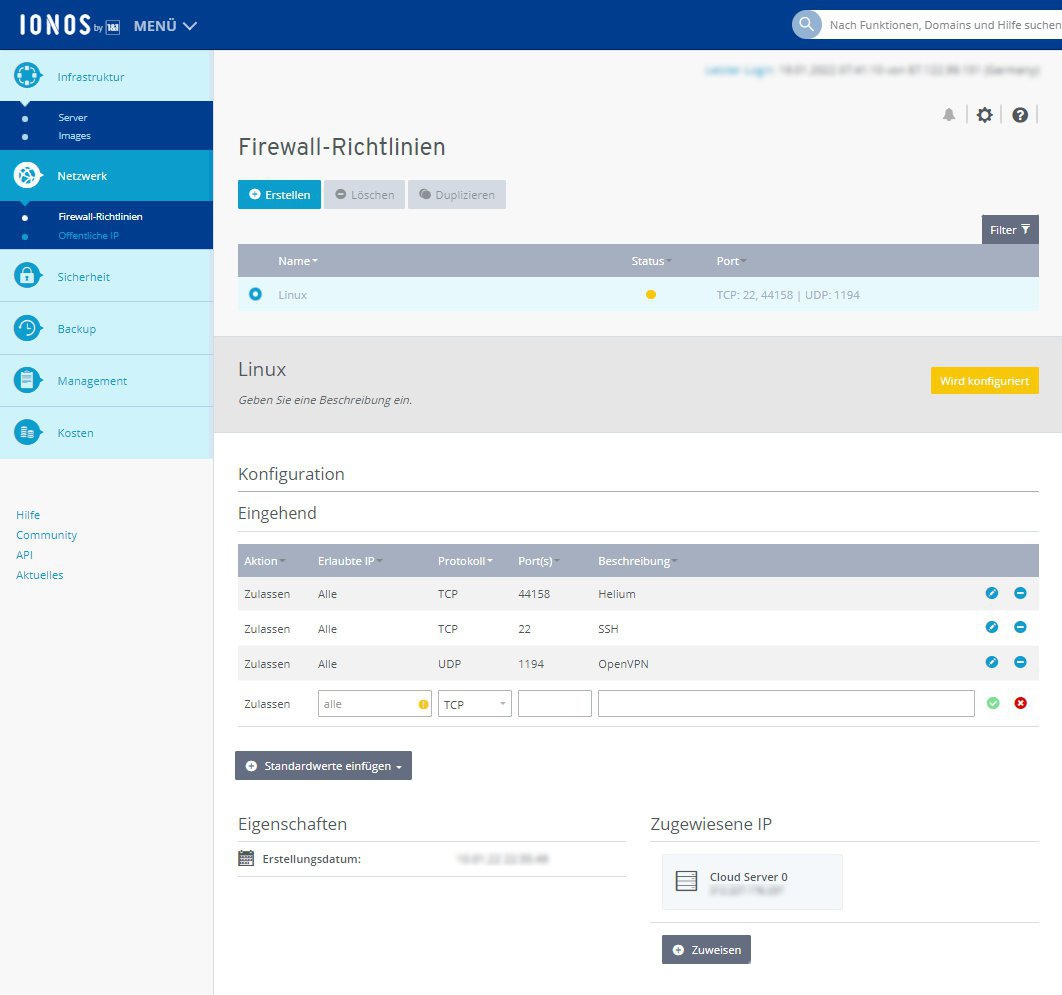The width and height of the screenshot is (1062, 995).
Task: Click the Port(s) input field
Action: [554, 704]
